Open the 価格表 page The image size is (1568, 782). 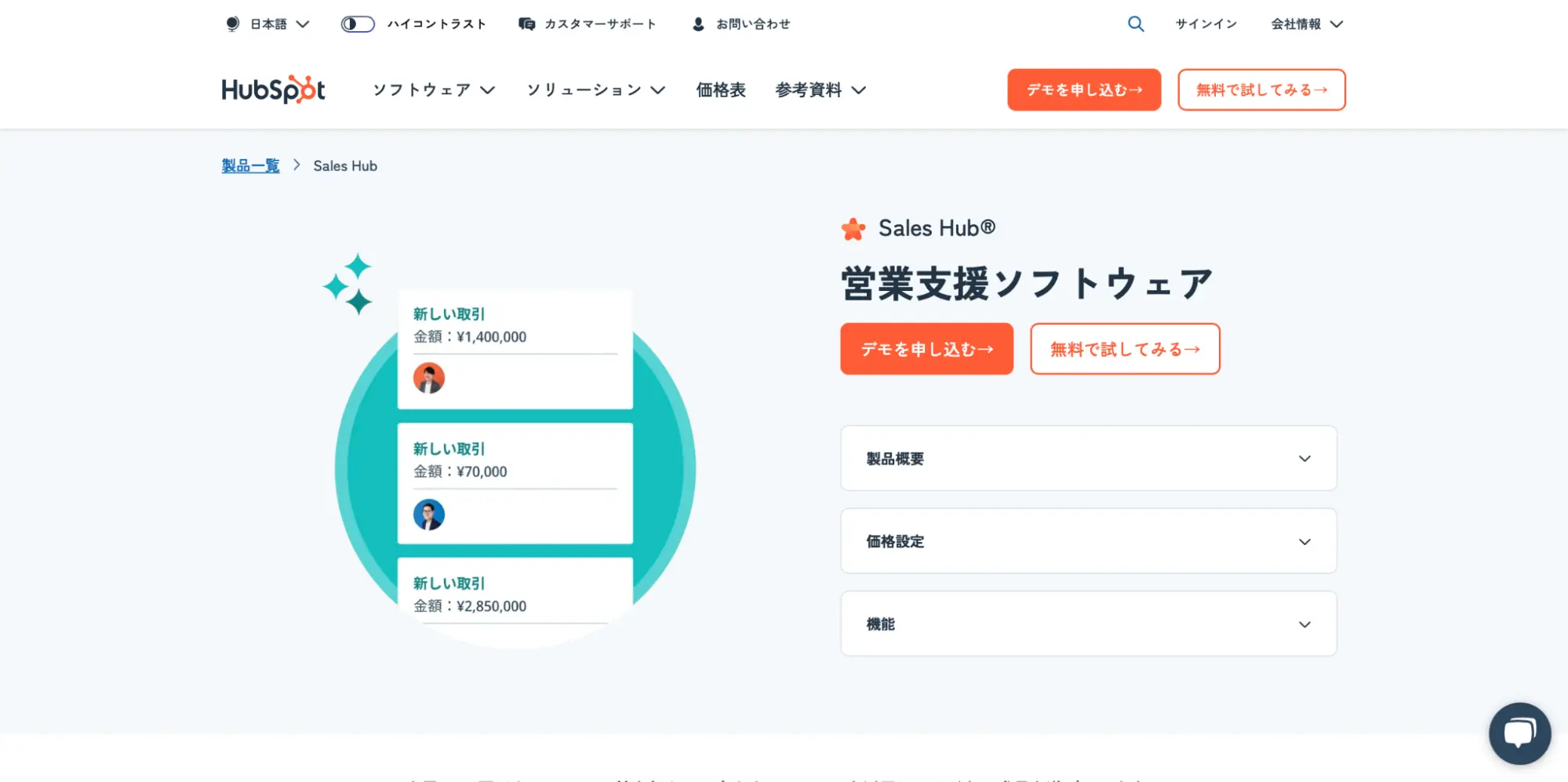click(x=721, y=90)
